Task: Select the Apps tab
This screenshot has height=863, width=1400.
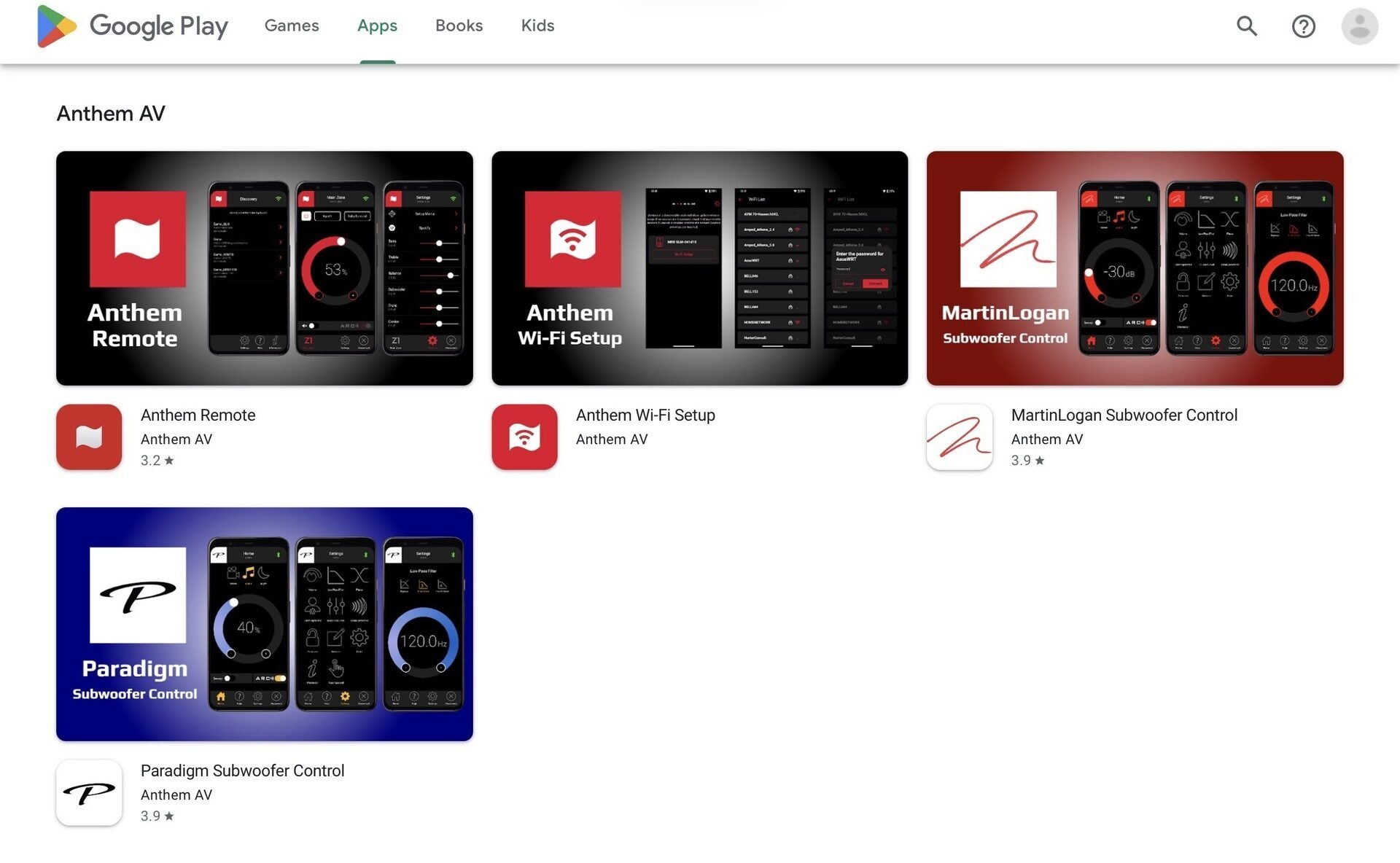Action: [x=377, y=26]
